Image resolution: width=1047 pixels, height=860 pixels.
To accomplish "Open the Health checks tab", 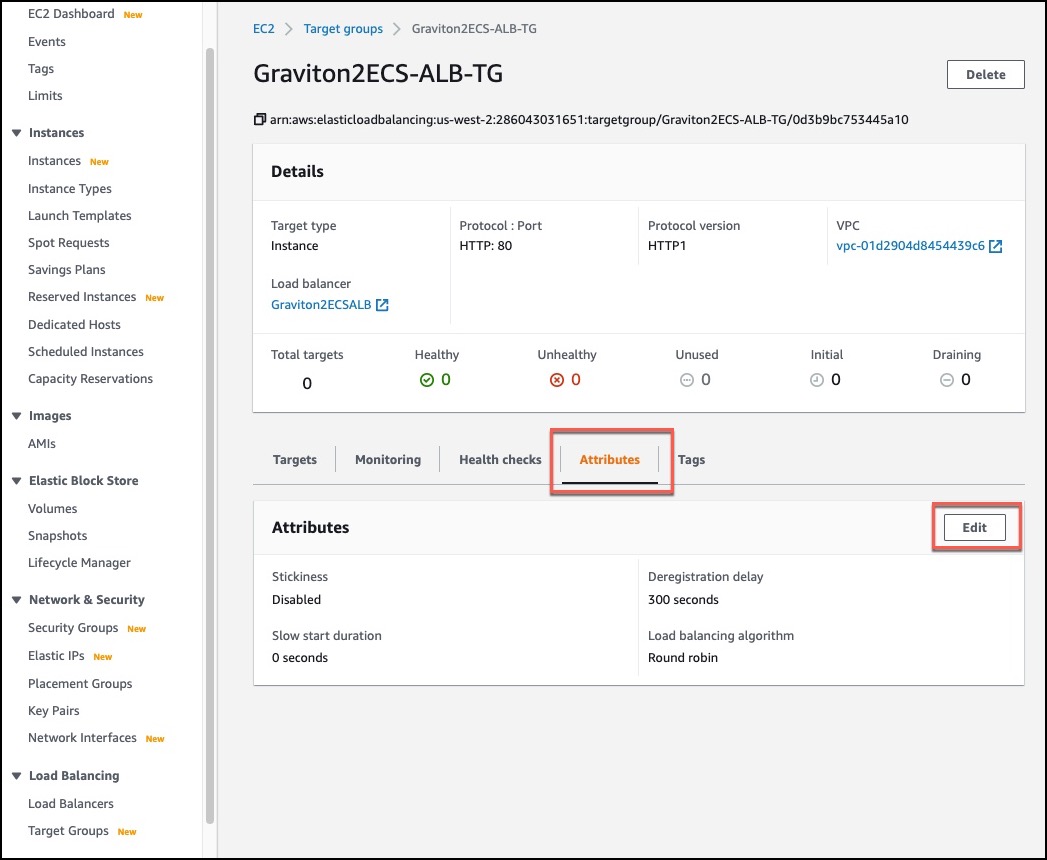I will (500, 459).
